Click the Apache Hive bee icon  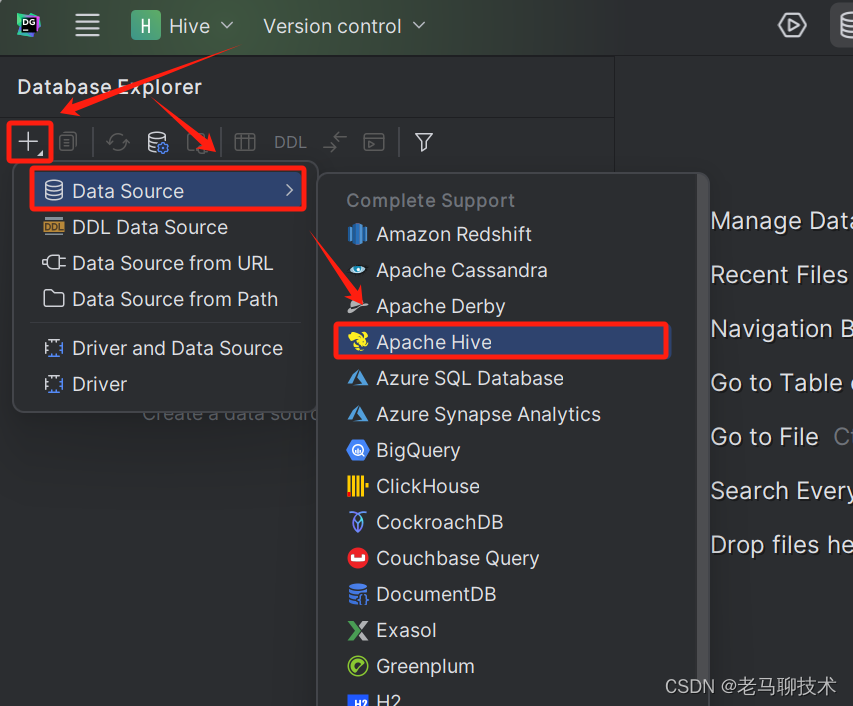(x=358, y=342)
